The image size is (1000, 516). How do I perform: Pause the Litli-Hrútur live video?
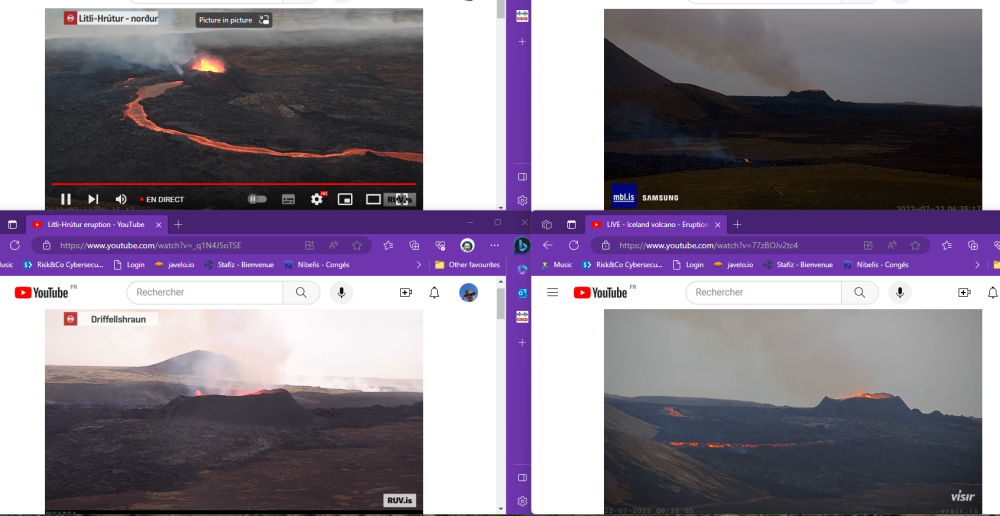66,199
